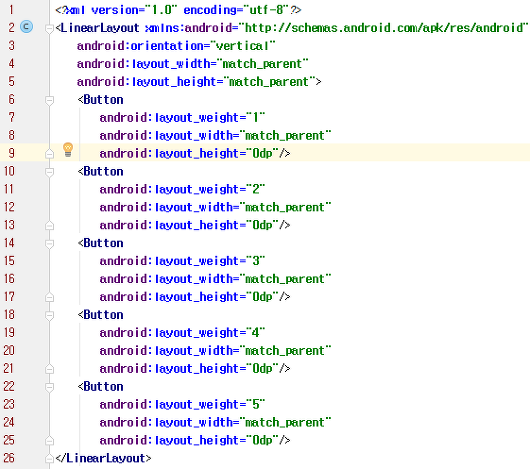Click the closing fold marker on line 26

tap(49, 459)
